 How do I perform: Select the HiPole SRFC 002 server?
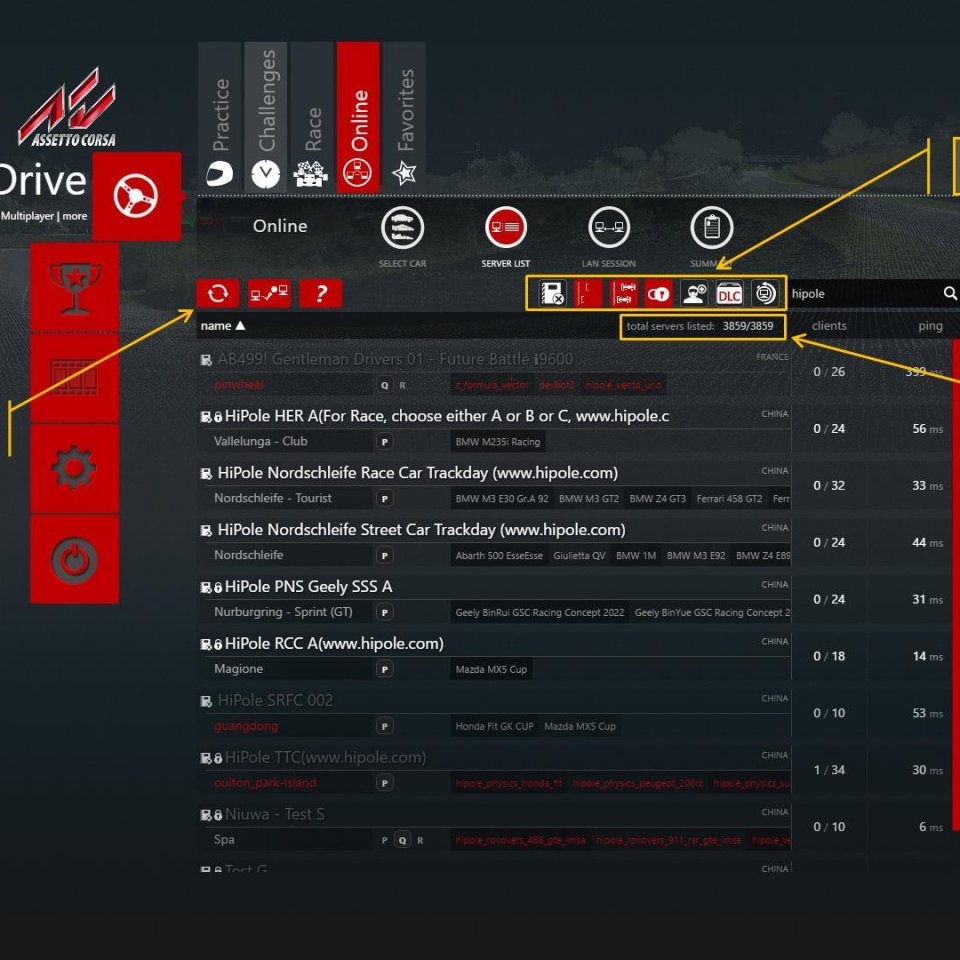coord(493,713)
